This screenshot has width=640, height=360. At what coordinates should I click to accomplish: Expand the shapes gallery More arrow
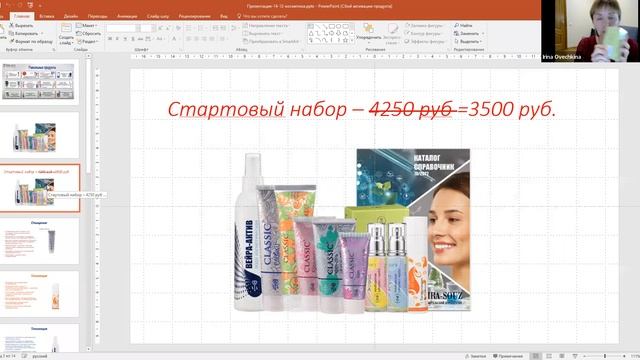(x=352, y=40)
